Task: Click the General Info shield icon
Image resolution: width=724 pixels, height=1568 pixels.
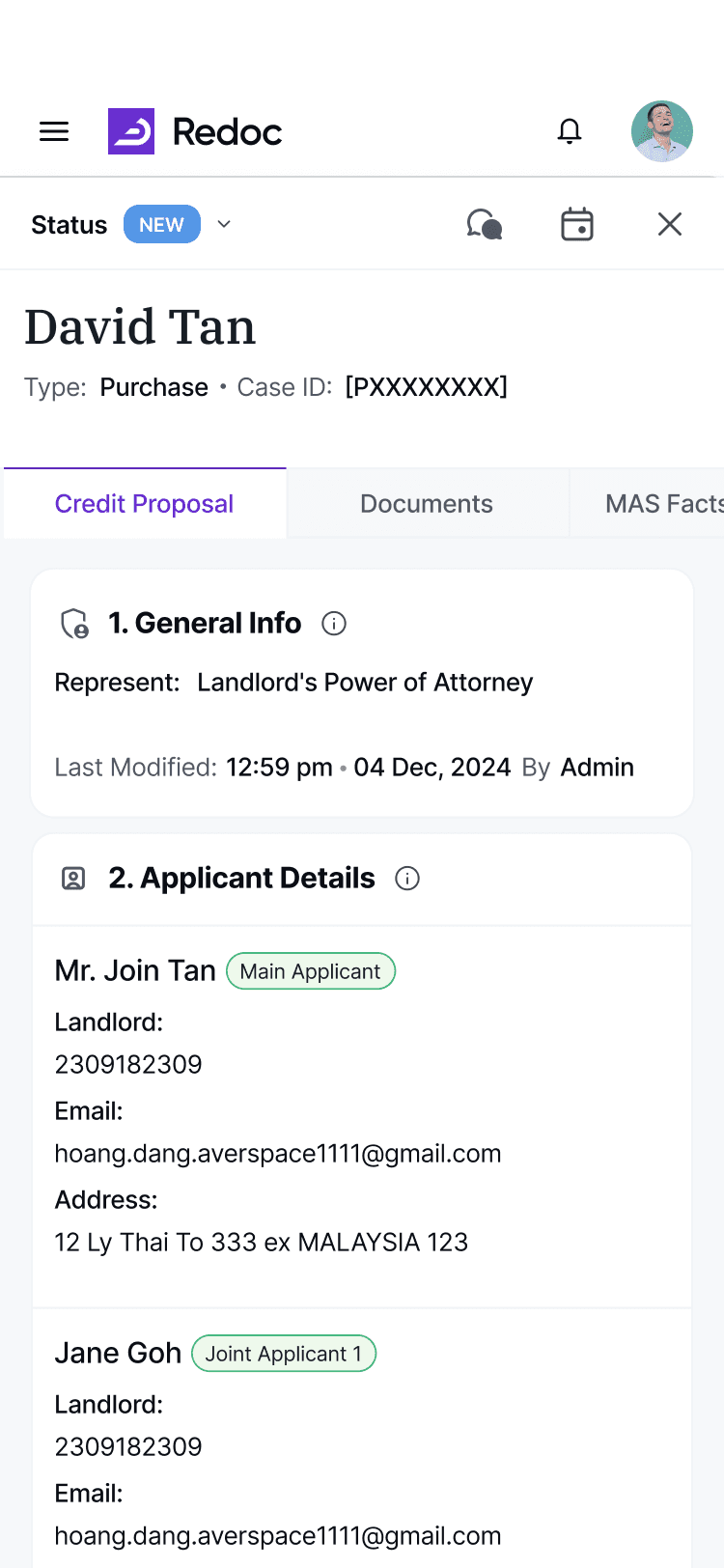Action: tap(74, 624)
